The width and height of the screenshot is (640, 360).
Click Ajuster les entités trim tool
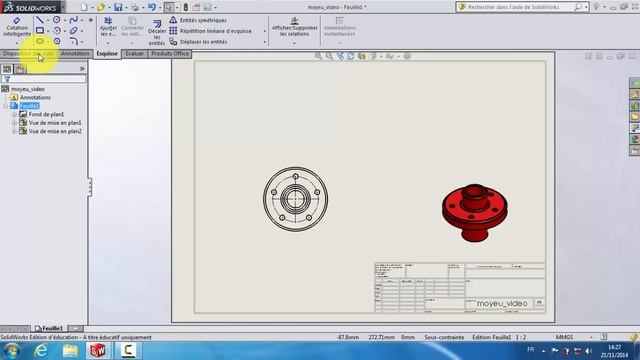108,27
